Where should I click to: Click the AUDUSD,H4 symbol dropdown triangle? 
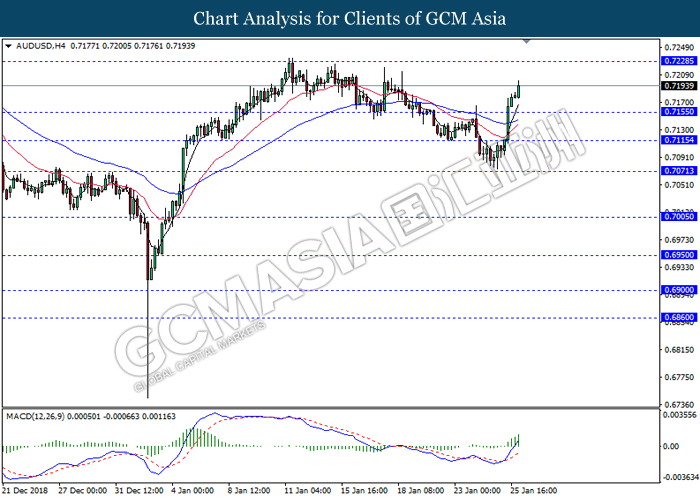(x=8, y=46)
